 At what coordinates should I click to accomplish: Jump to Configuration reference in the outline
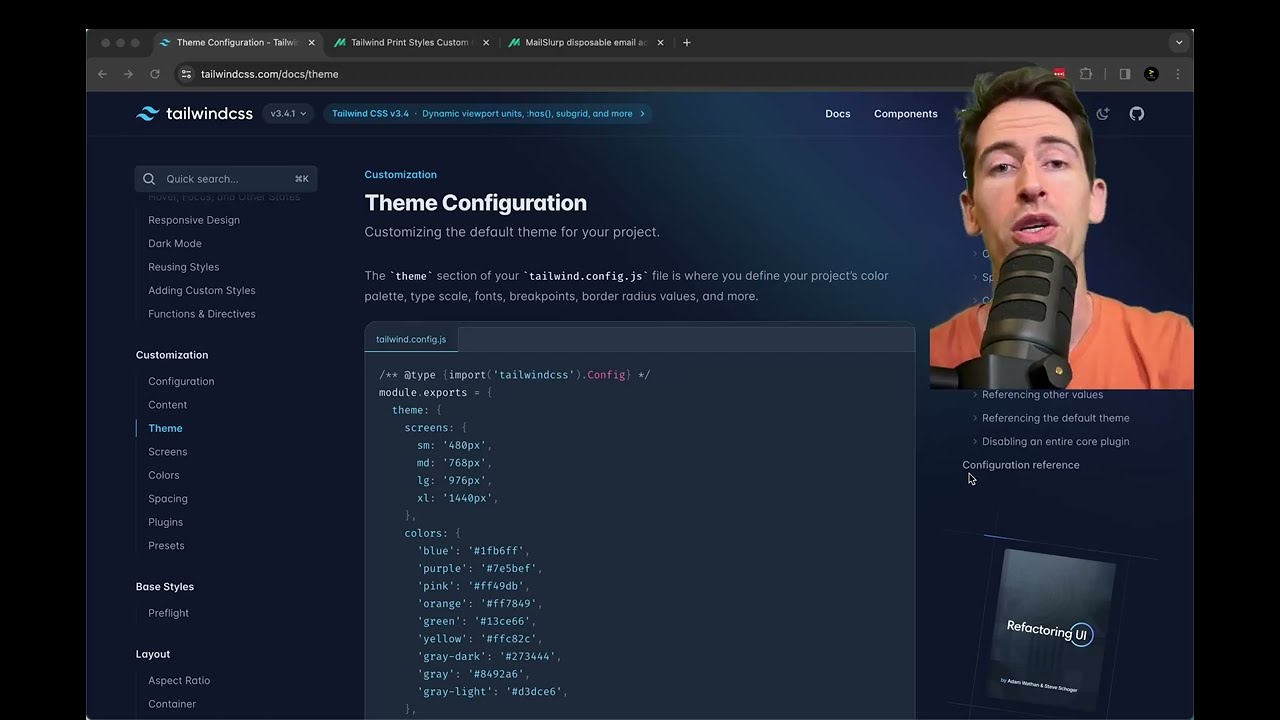pos(1021,465)
